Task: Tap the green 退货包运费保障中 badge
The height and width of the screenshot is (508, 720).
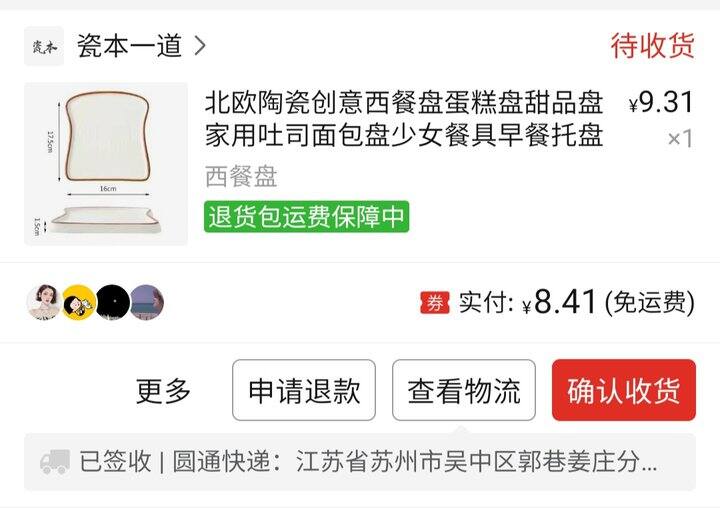Action: (x=306, y=216)
